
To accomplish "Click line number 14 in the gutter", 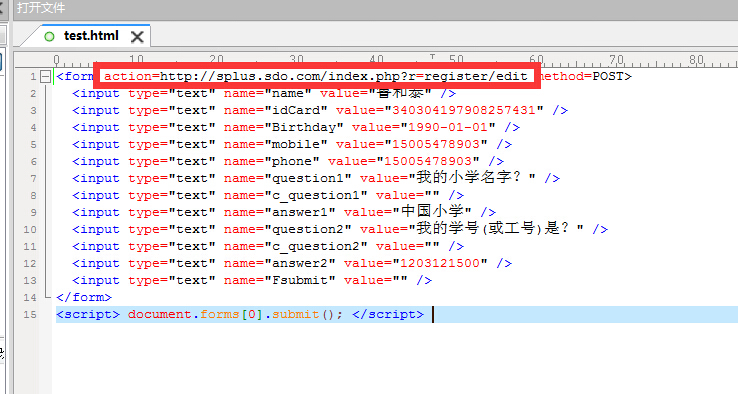I will coord(30,297).
